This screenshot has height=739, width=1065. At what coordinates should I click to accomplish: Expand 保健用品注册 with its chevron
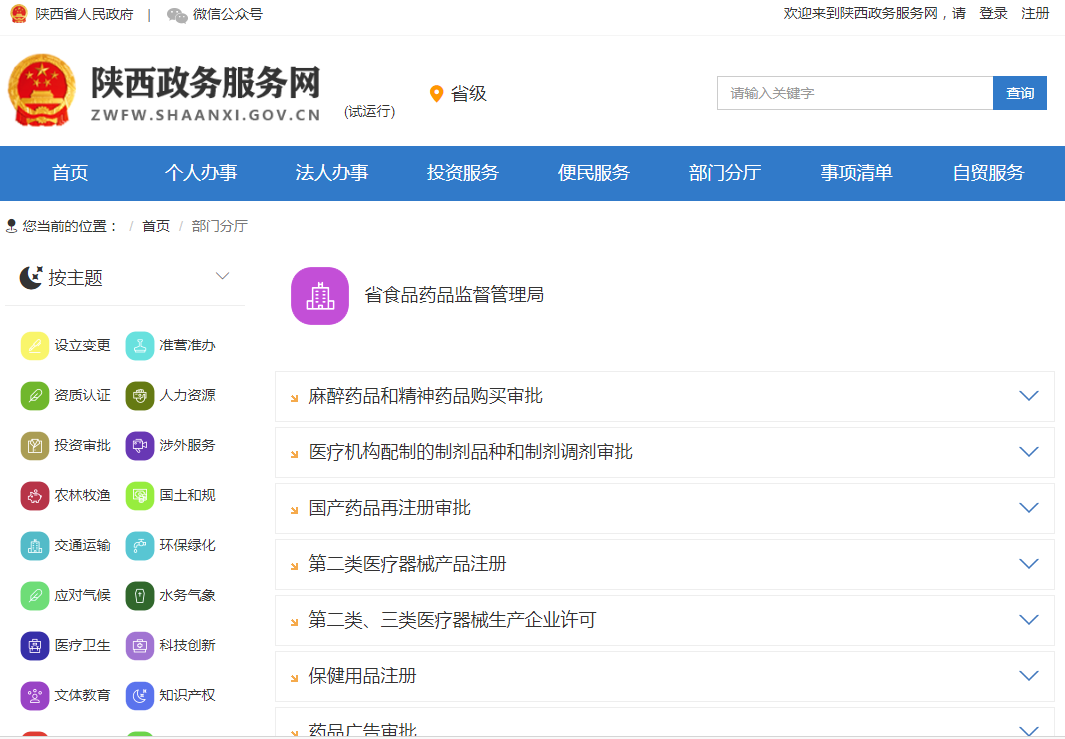tap(1028, 676)
